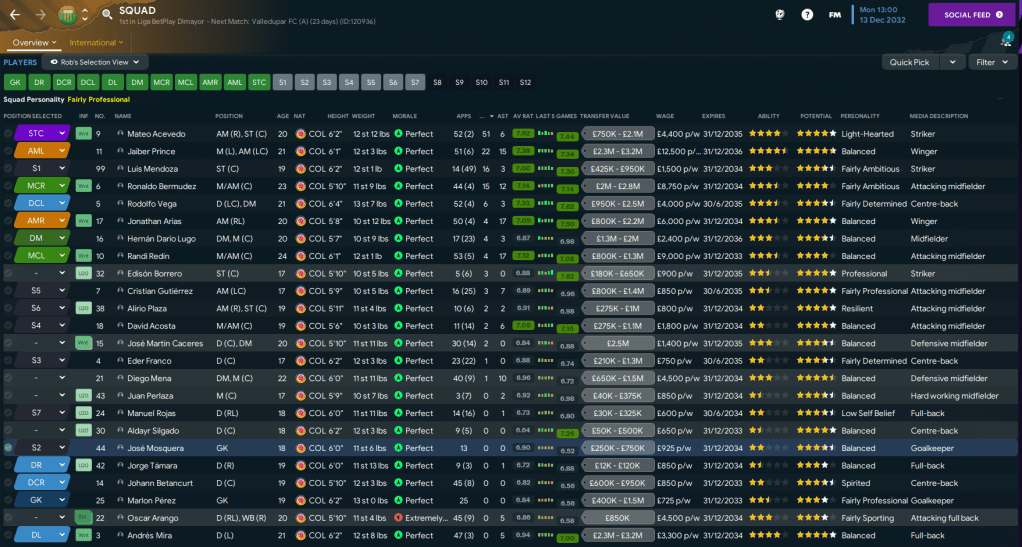Viewport: 1022px width, 547px height.
Task: Click the FM menu icon
Action: coord(834,15)
